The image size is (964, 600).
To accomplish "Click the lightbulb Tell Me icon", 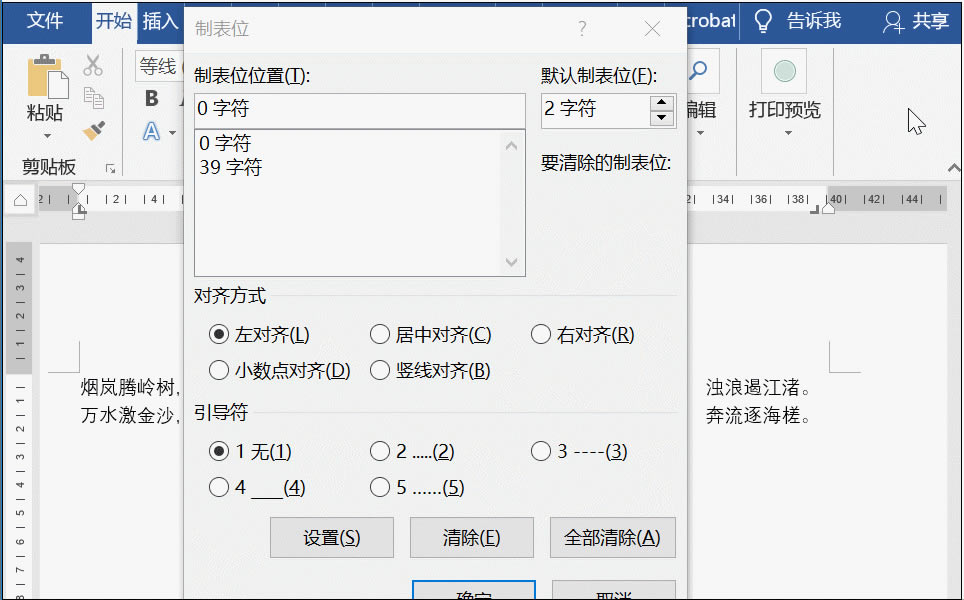I will 763,21.
